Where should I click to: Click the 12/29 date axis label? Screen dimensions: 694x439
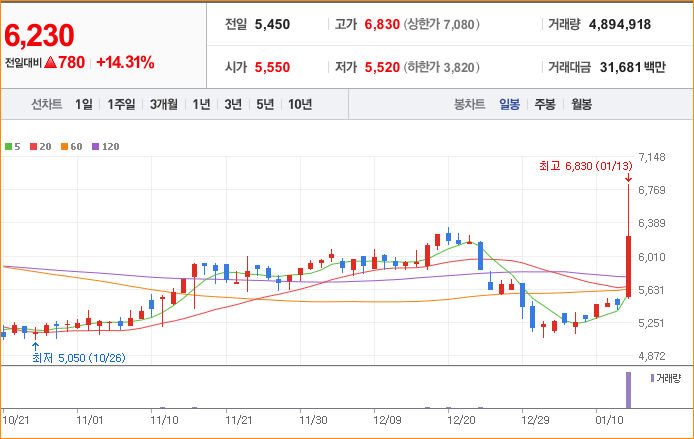pyautogui.click(x=535, y=420)
